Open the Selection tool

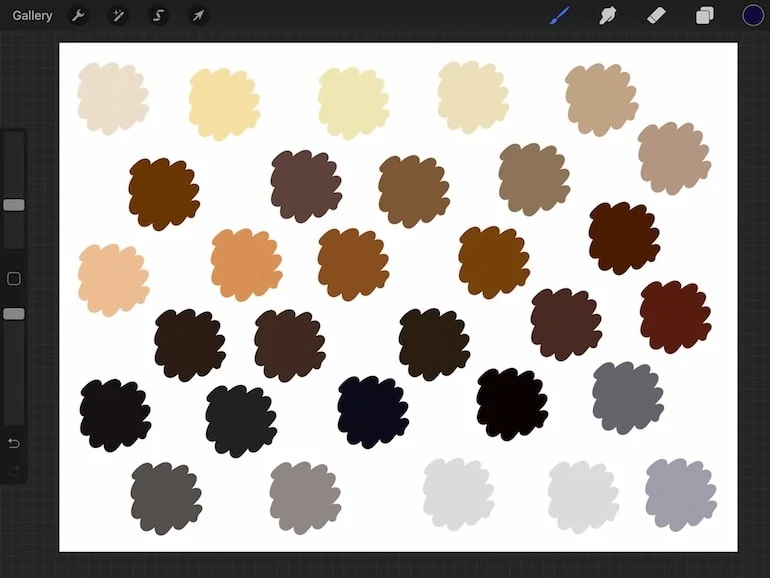pos(158,16)
